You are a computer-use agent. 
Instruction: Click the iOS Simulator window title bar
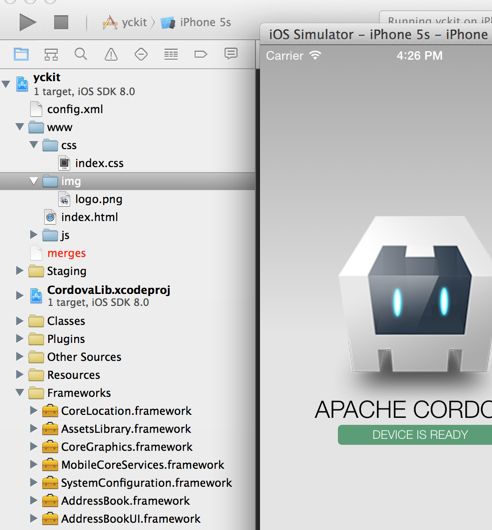click(376, 34)
